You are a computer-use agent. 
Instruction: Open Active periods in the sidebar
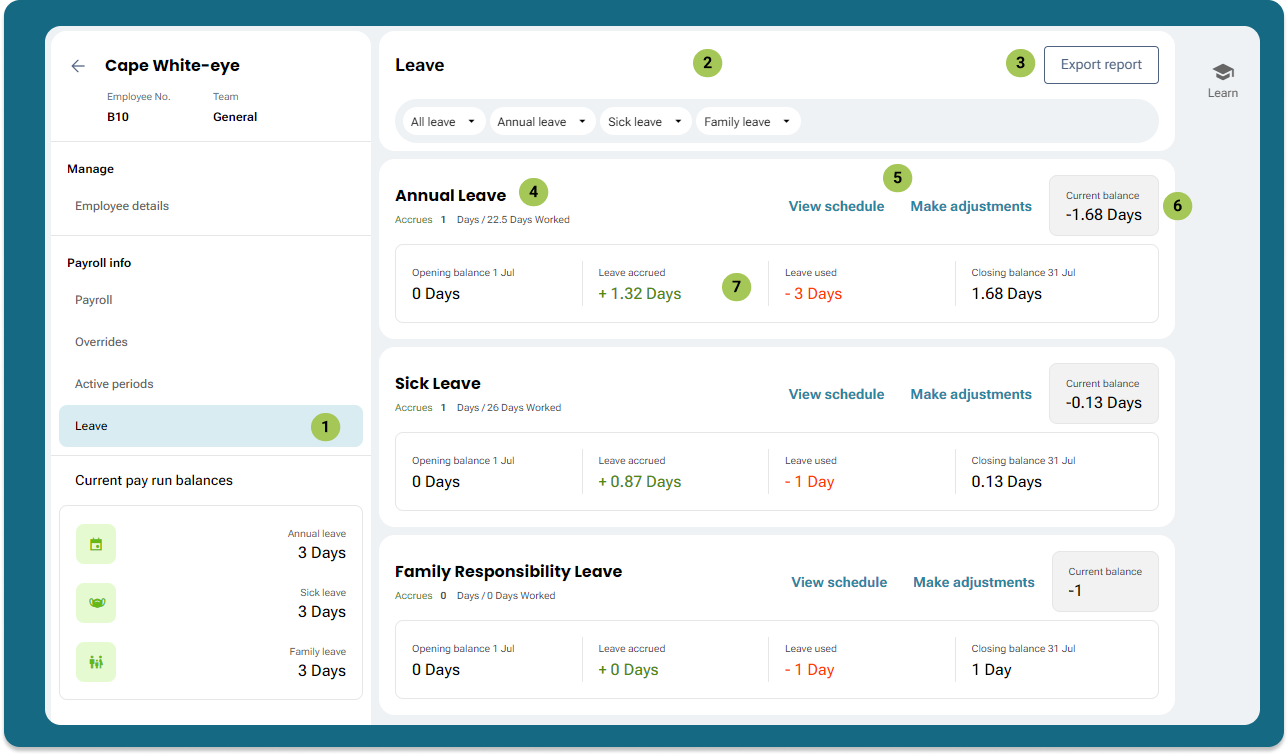click(114, 384)
